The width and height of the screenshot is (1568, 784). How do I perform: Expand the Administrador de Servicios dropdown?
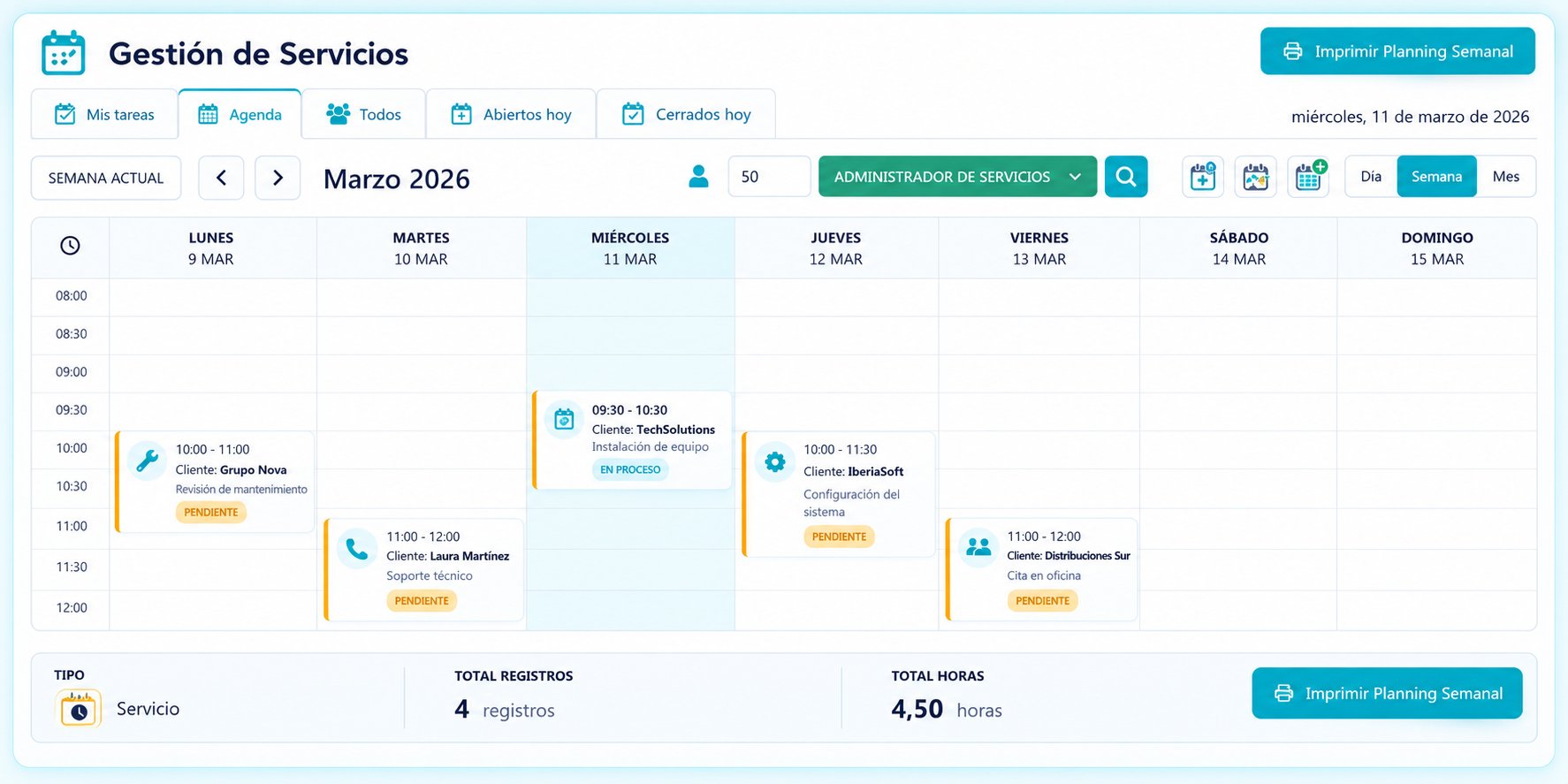point(957,177)
